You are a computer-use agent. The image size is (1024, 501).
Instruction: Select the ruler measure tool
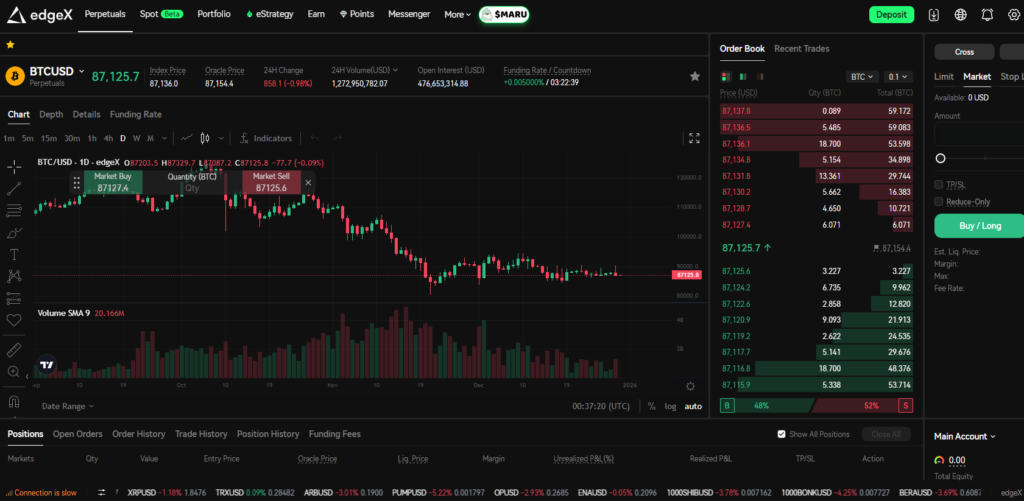14,350
